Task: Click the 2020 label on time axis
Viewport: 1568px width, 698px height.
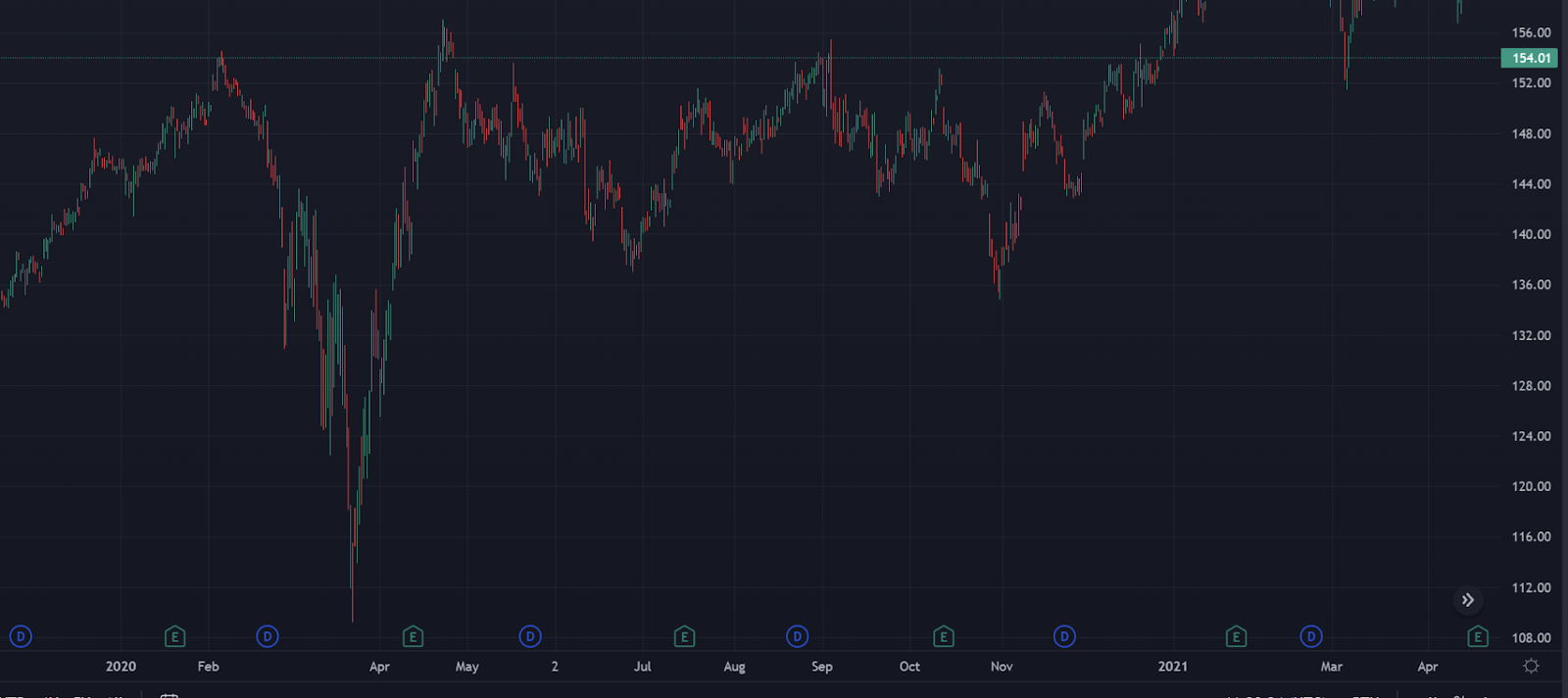Action: (x=121, y=667)
